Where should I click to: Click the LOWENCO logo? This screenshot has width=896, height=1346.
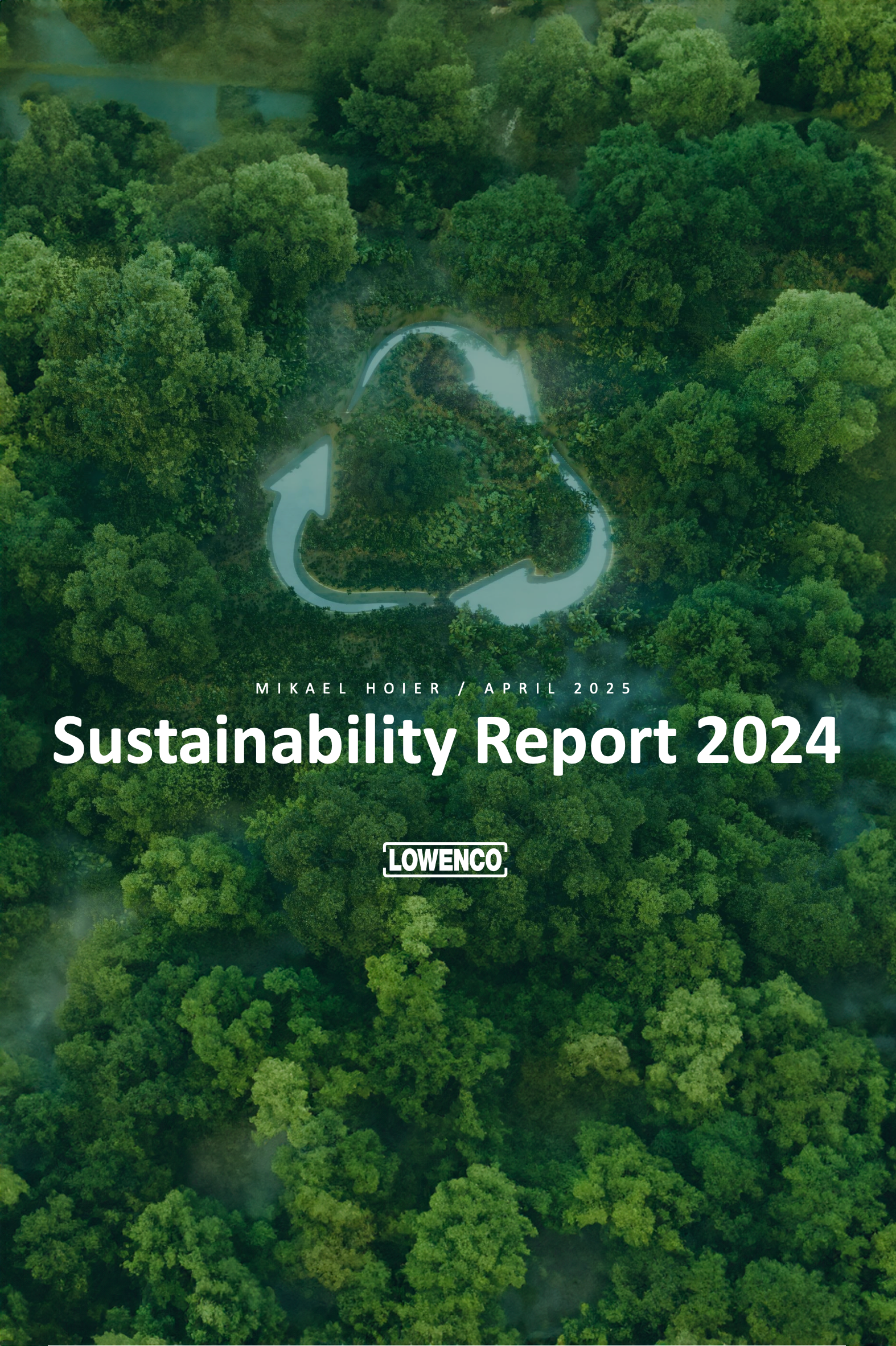tap(445, 859)
